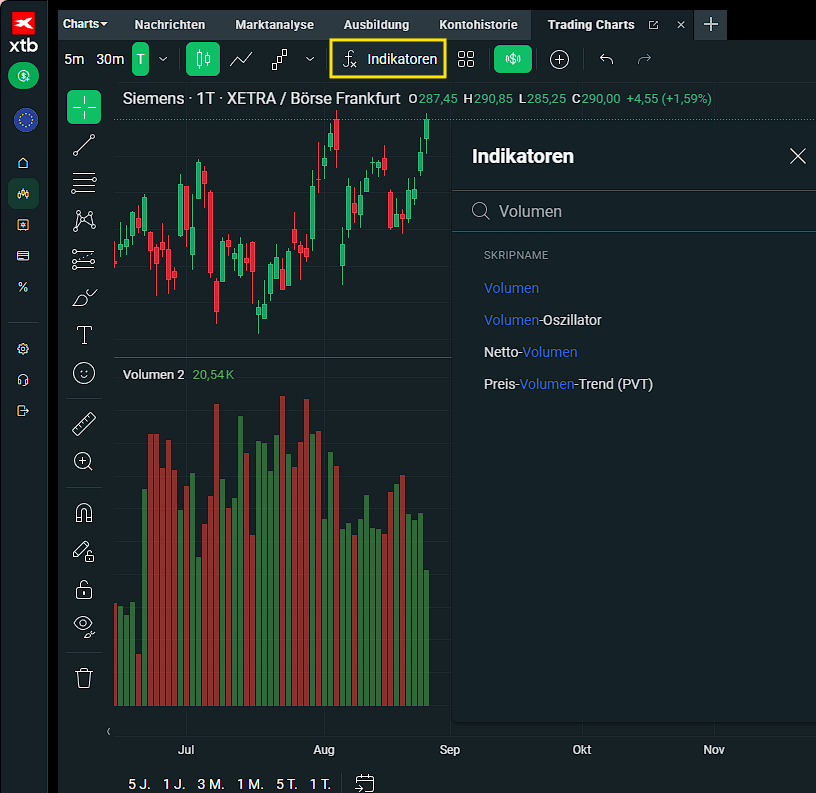This screenshot has height=793, width=816.
Task: Select the Netto-Volumen indicator
Action: pyautogui.click(x=530, y=352)
